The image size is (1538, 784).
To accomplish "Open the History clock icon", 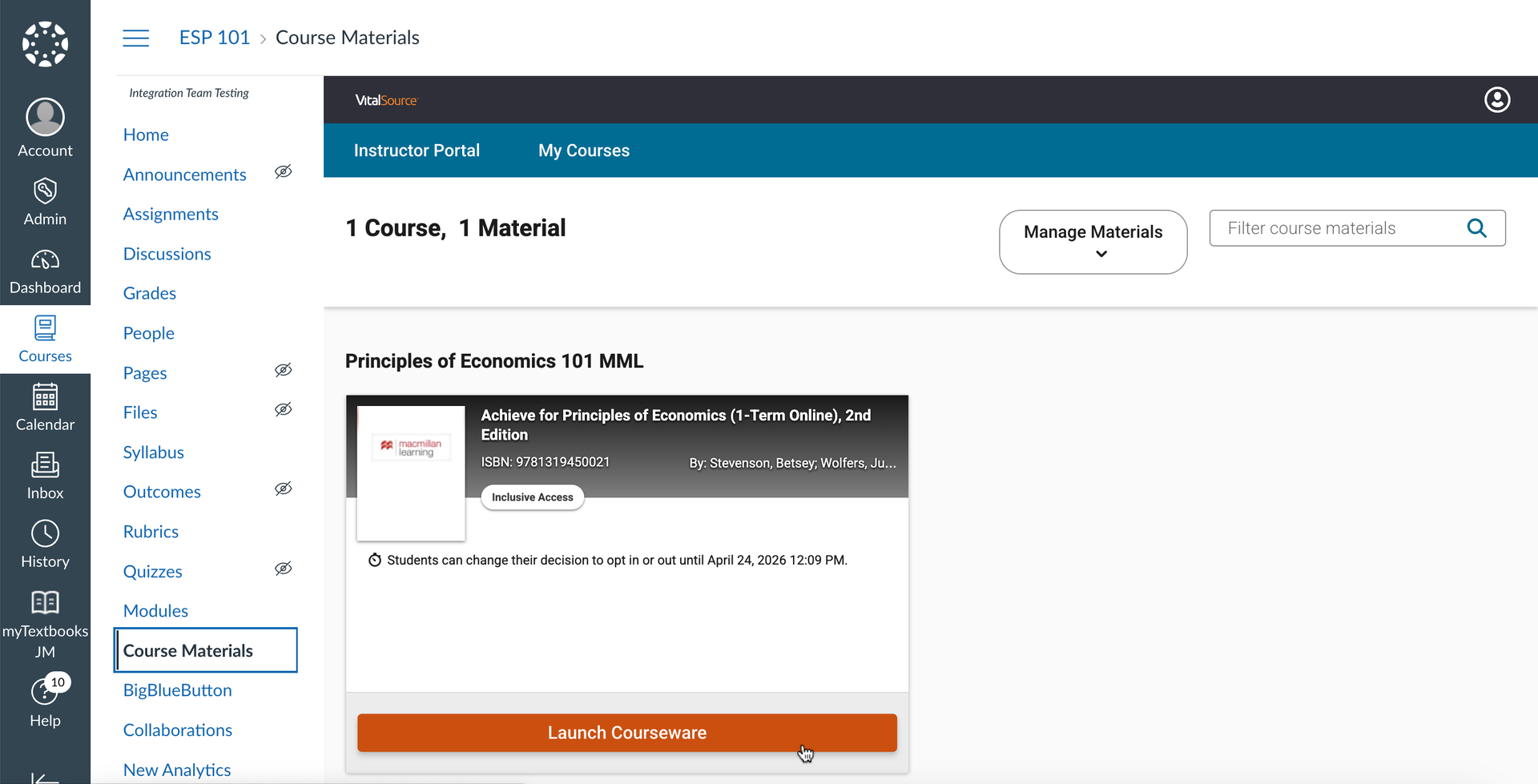I will (45, 533).
